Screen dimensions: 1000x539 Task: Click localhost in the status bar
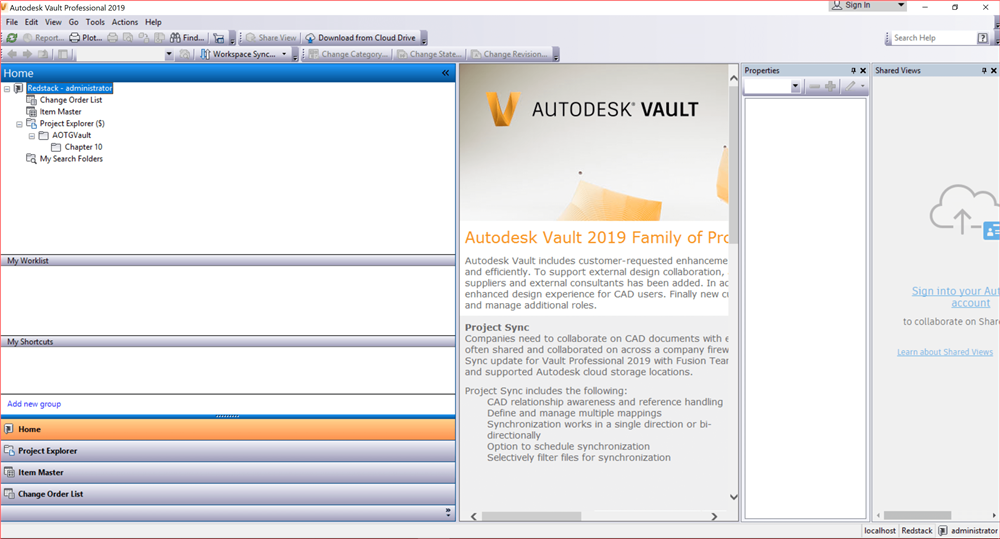tap(879, 531)
